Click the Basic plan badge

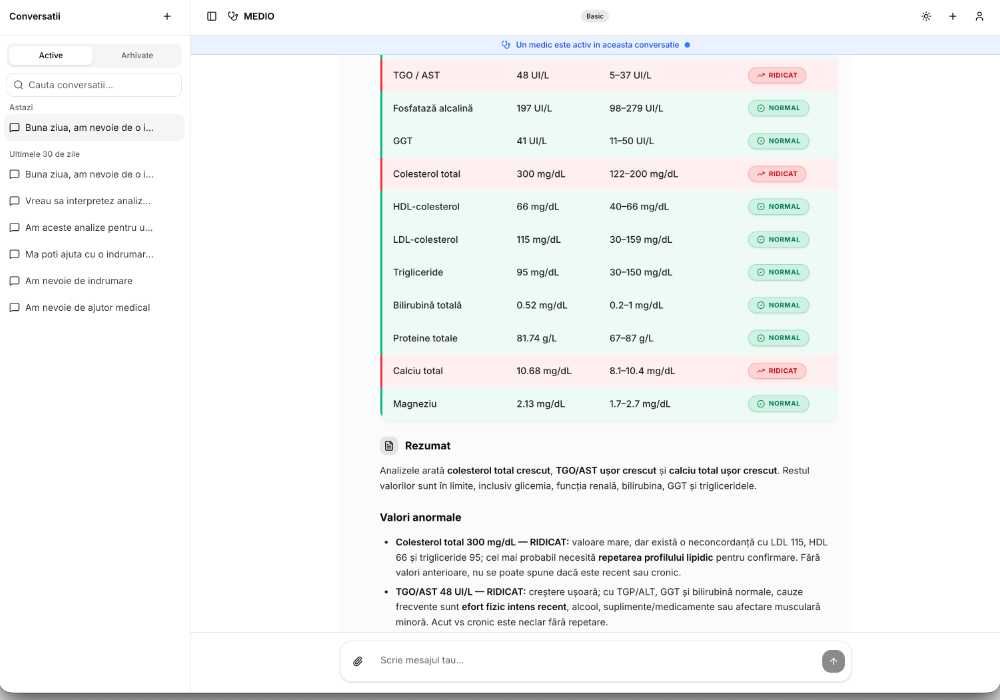[x=594, y=17]
